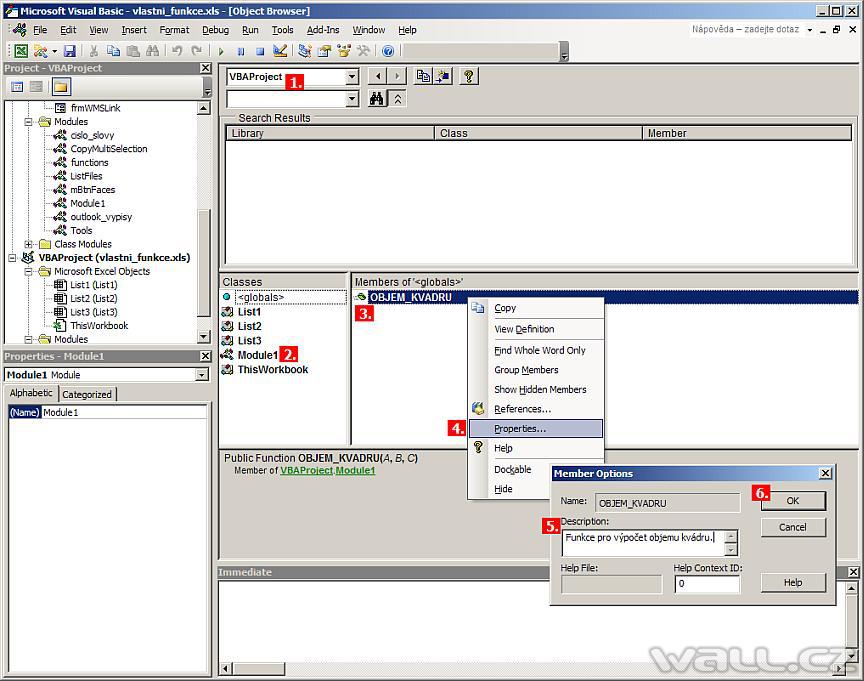Close the Project - VBAProject panel
The height and width of the screenshot is (681, 864).
pyautogui.click(x=205, y=68)
